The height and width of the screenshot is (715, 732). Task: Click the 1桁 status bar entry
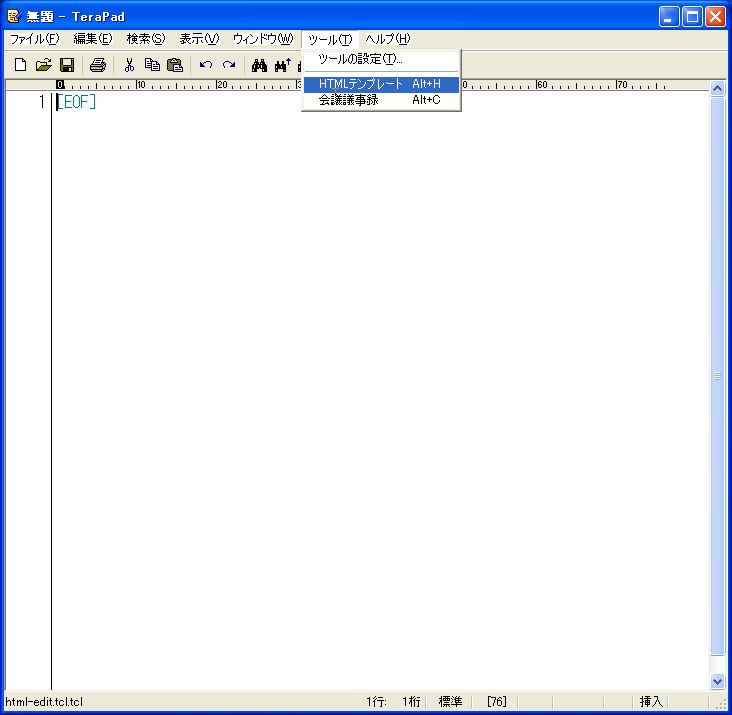click(x=411, y=701)
